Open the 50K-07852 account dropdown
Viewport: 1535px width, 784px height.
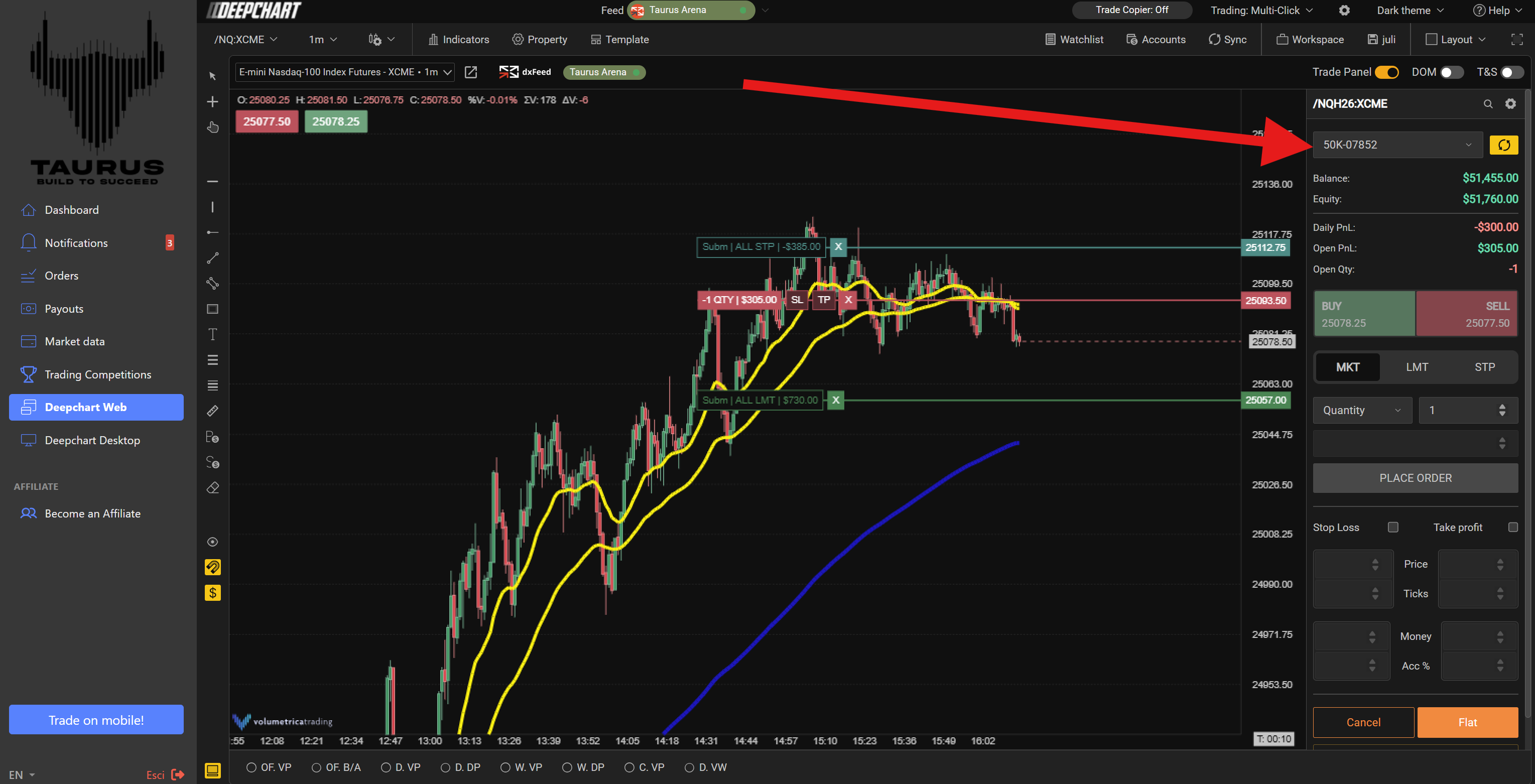(1397, 145)
